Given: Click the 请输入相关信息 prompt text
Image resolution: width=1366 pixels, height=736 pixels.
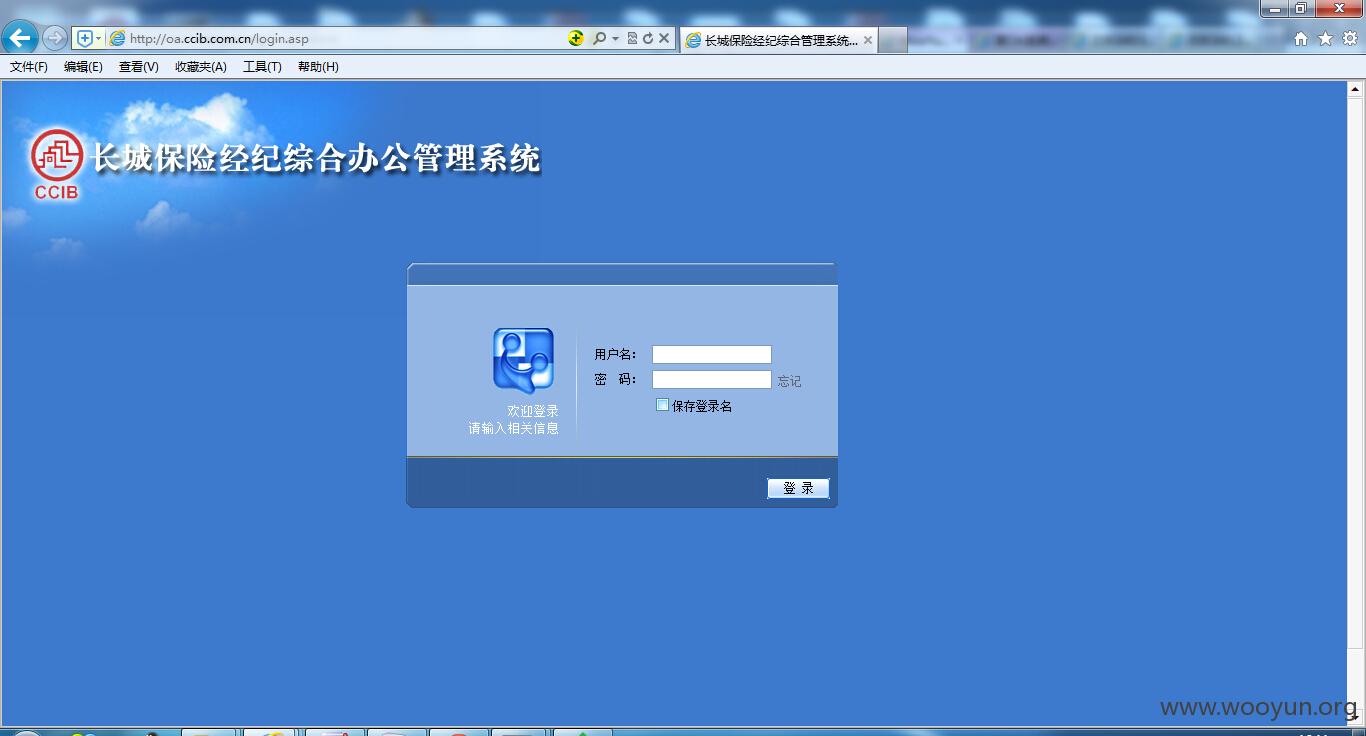Looking at the screenshot, I should point(514,428).
